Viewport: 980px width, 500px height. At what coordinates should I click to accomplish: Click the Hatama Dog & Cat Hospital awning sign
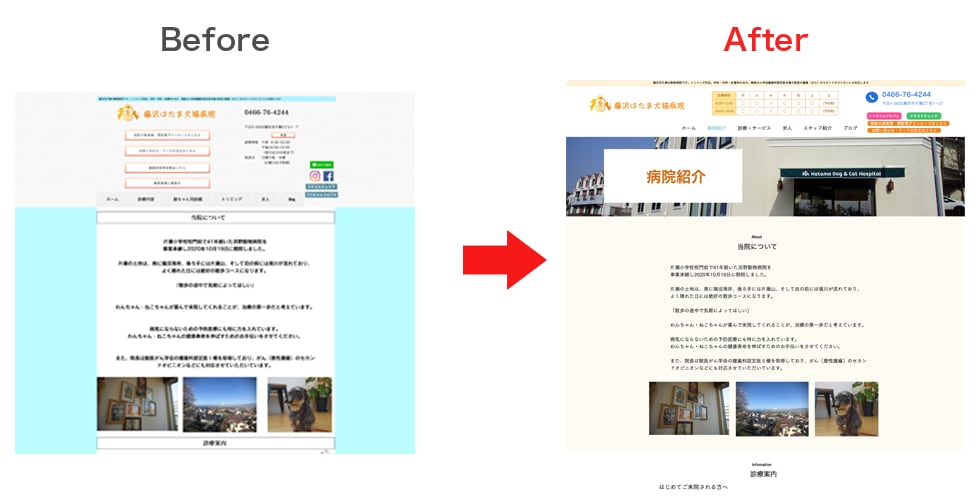pyautogui.click(x=841, y=173)
